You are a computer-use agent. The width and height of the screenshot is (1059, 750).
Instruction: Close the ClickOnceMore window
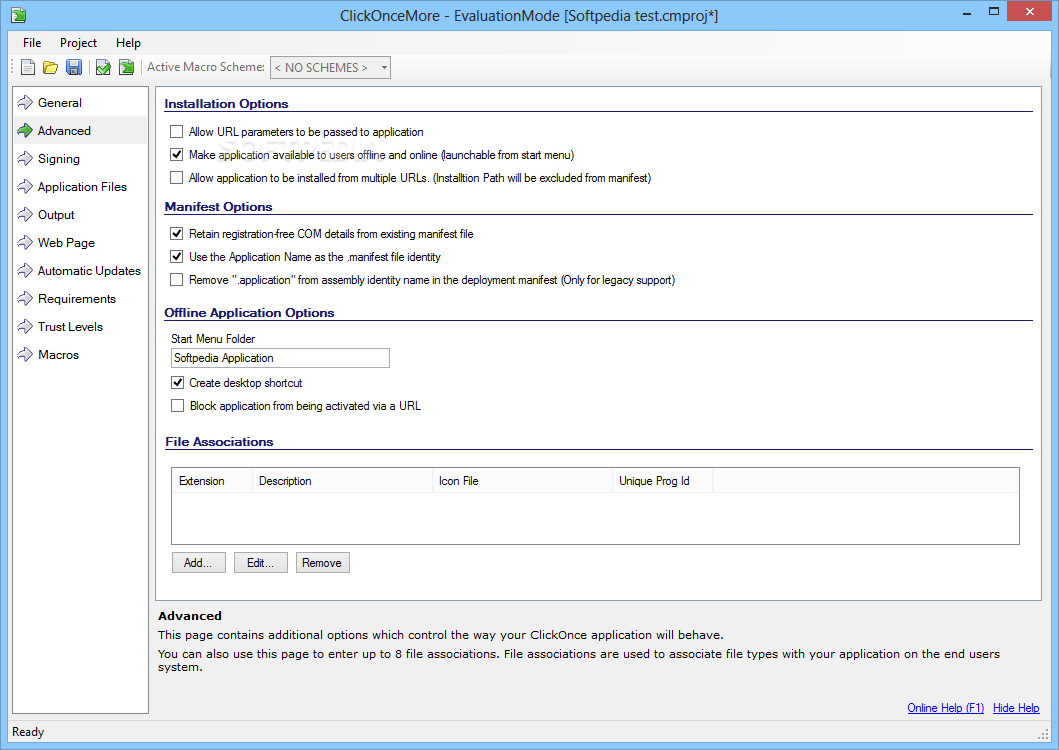pyautogui.click(x=1030, y=11)
